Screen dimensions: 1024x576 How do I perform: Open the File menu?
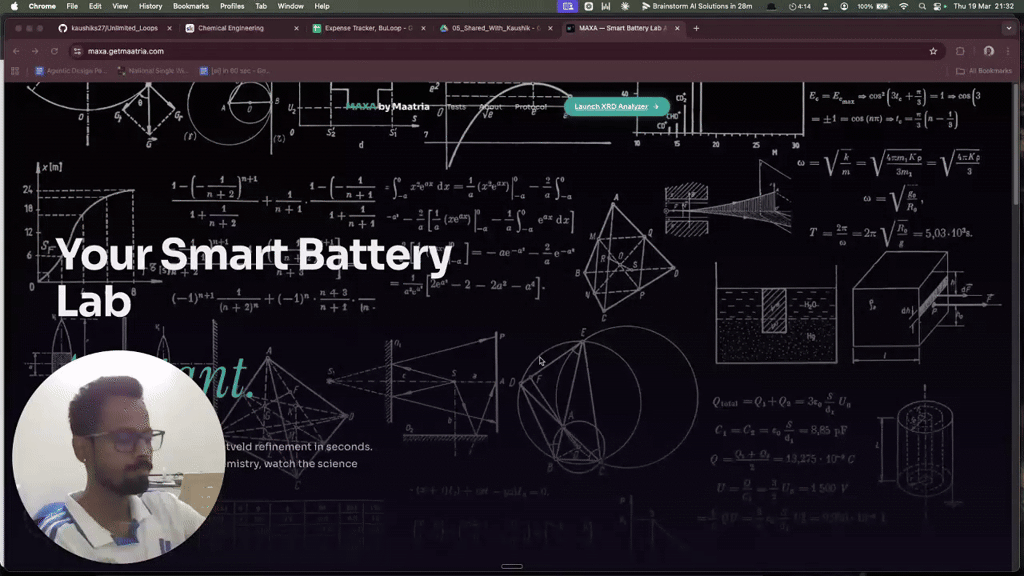coord(72,6)
